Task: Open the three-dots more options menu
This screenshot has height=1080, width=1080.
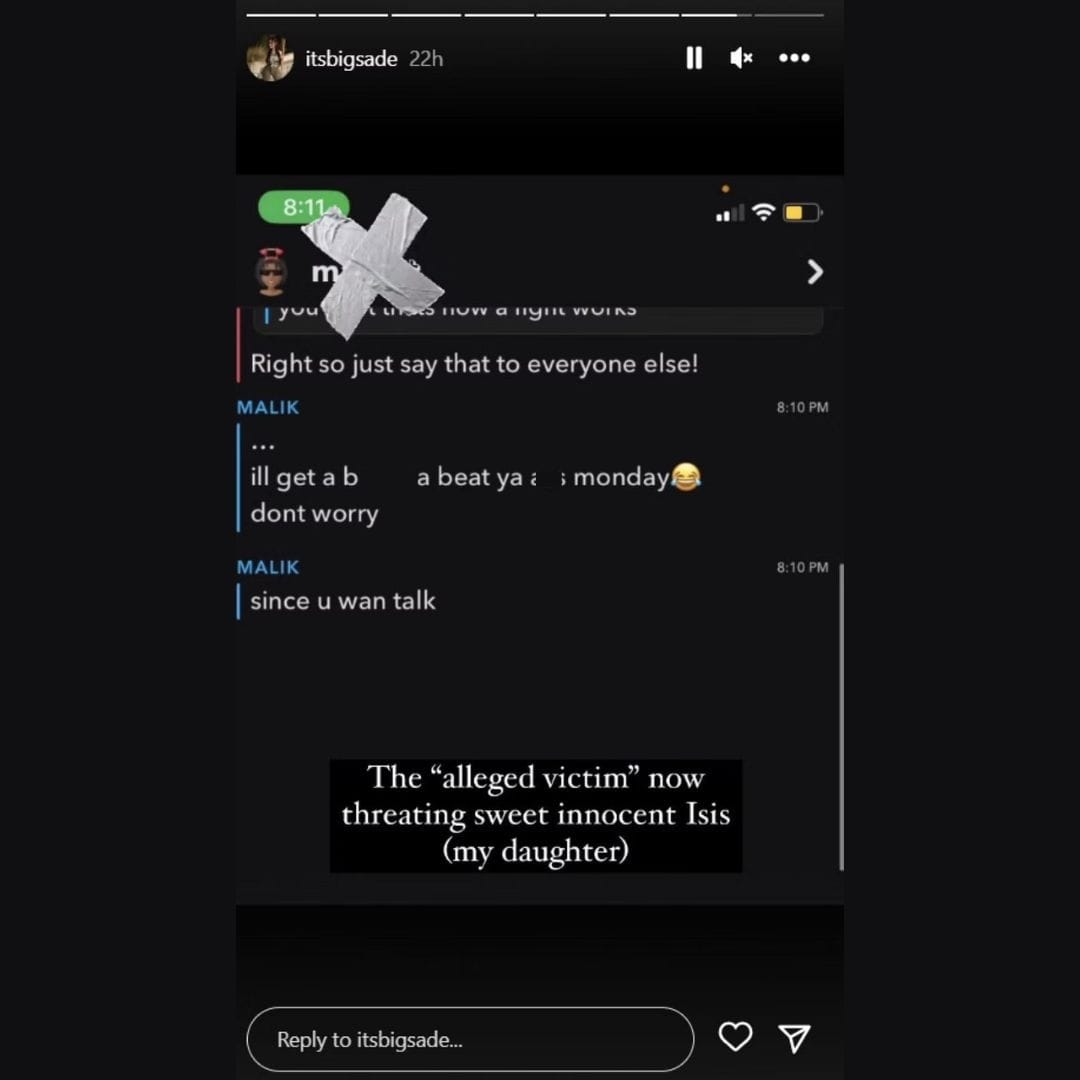Action: [x=794, y=58]
